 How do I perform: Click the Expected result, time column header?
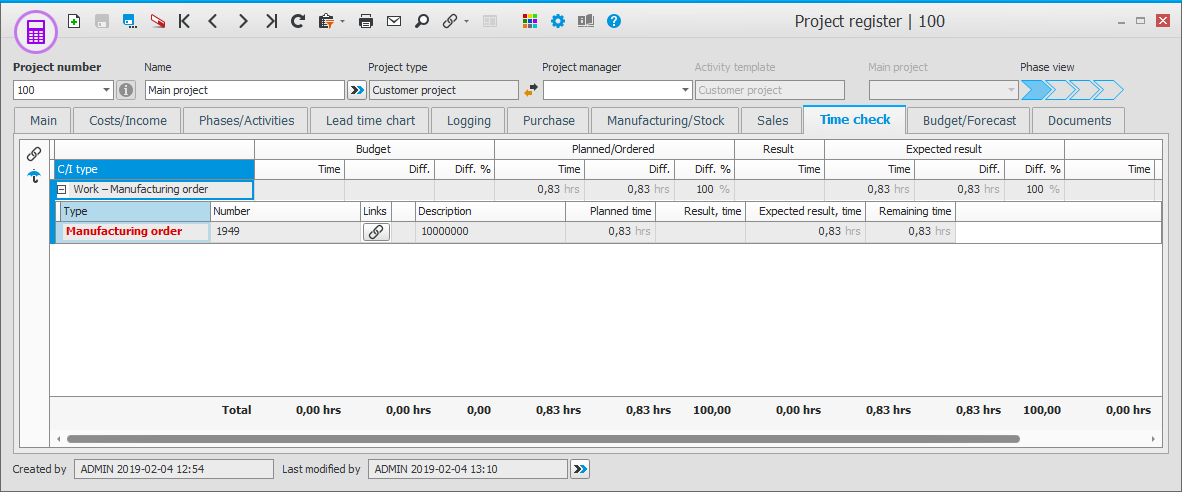pos(805,212)
